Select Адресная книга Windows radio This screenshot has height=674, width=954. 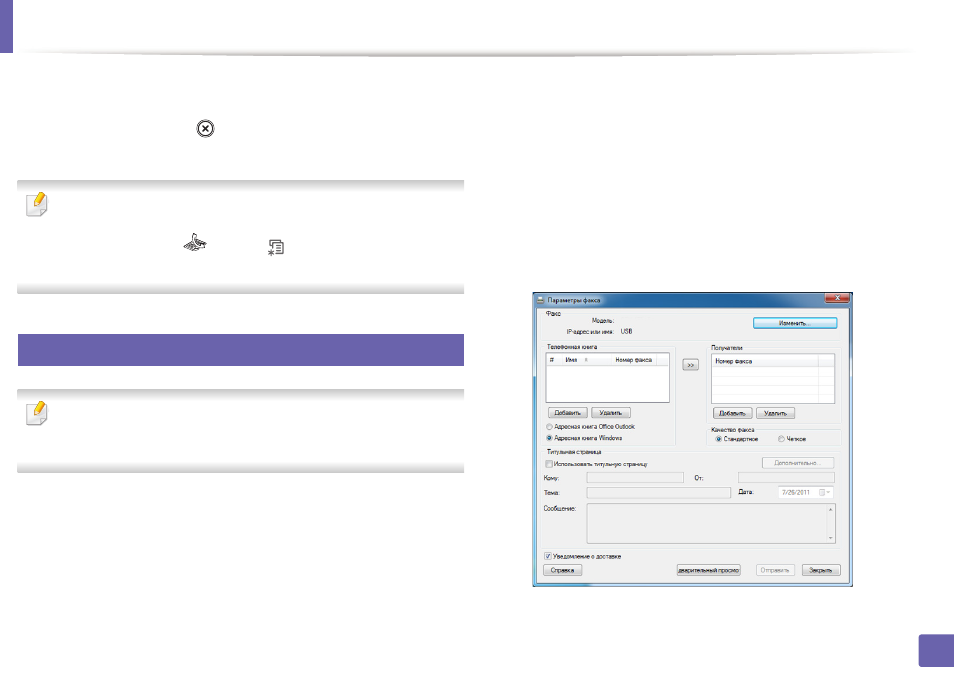549,438
